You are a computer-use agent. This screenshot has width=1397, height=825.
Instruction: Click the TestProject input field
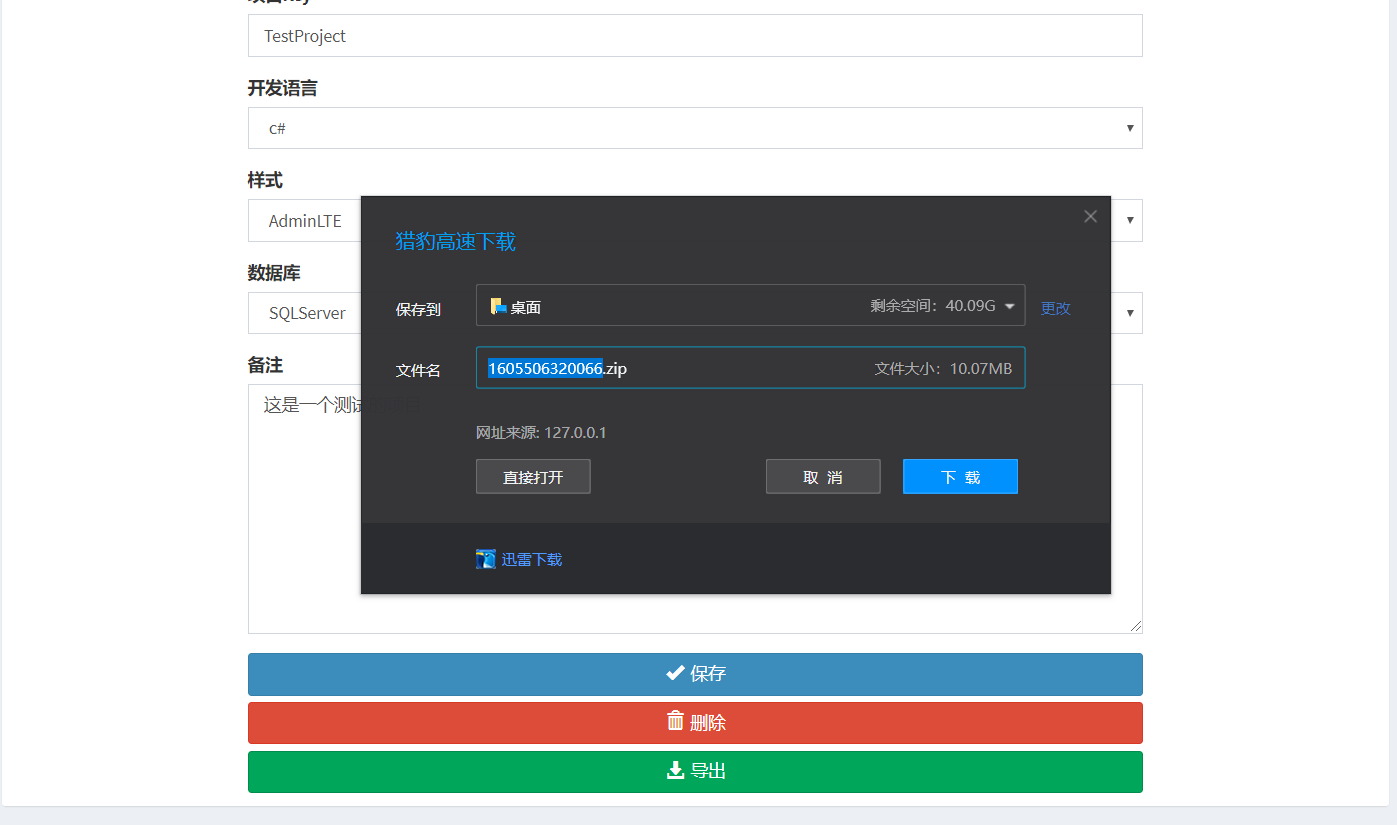(695, 36)
